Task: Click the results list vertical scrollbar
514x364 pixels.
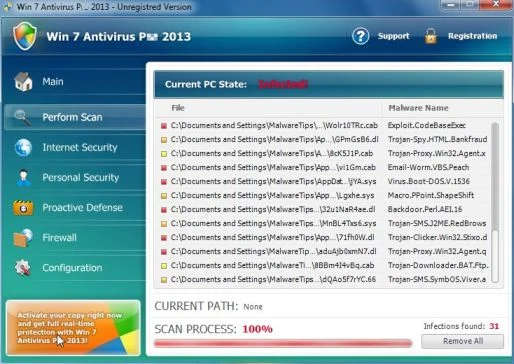Action: (x=495, y=202)
